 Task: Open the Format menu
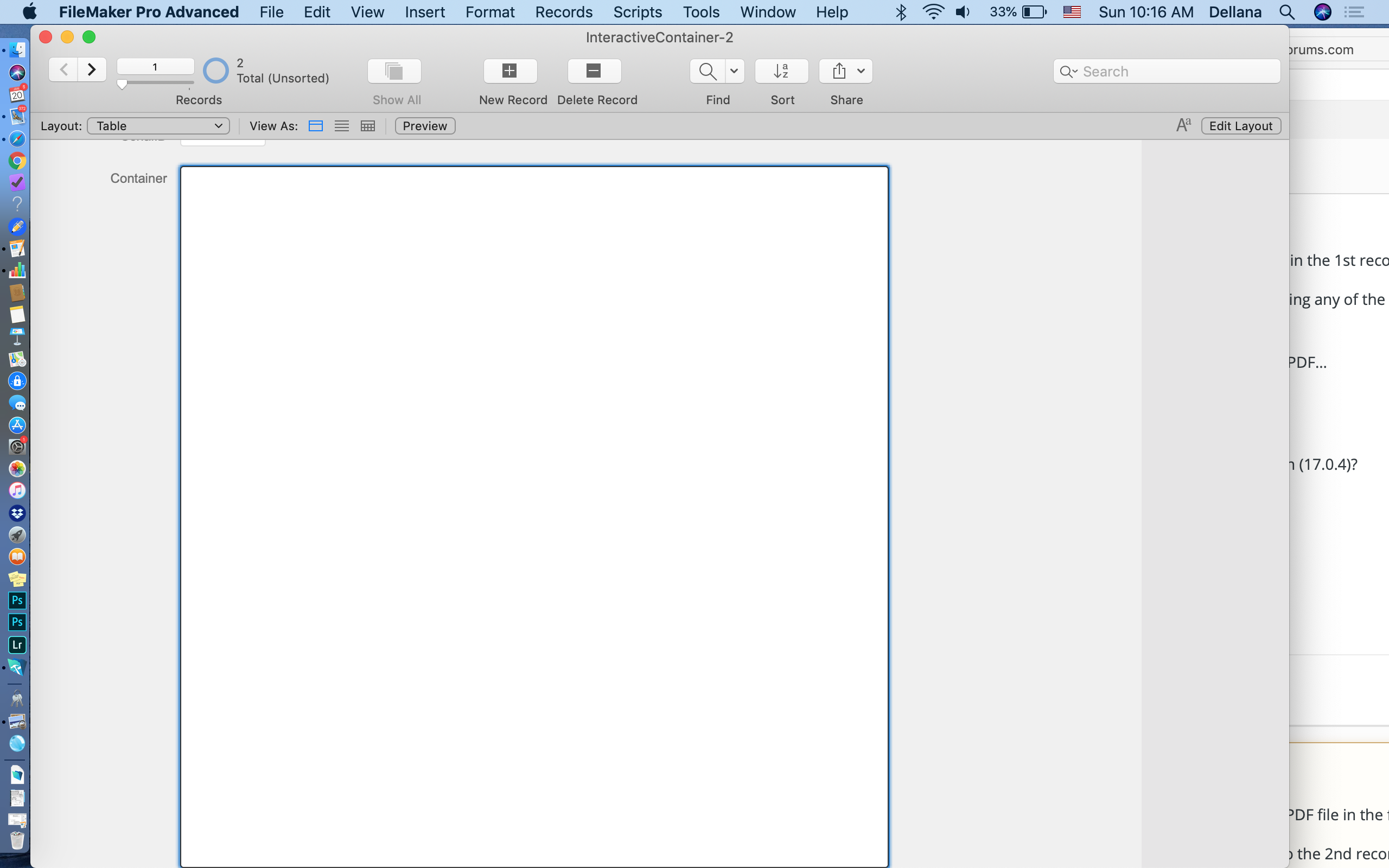(x=489, y=12)
